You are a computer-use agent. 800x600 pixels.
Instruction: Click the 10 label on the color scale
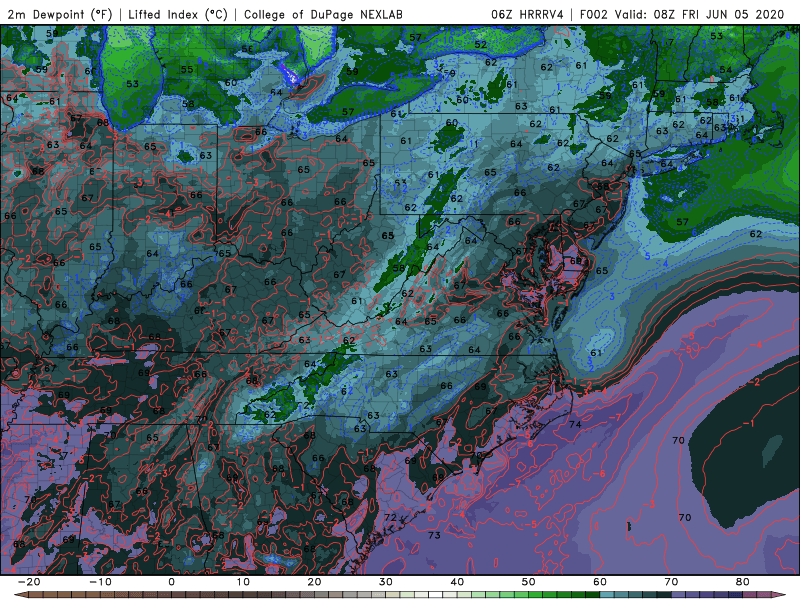point(243,582)
